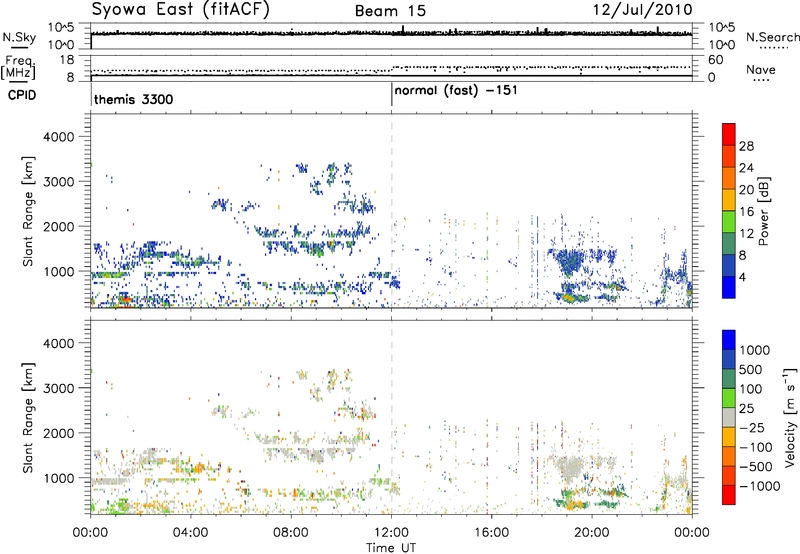This screenshot has height=554, width=800.
Task: Click the '3000' tick of the velocity panel
Action: tap(58, 388)
